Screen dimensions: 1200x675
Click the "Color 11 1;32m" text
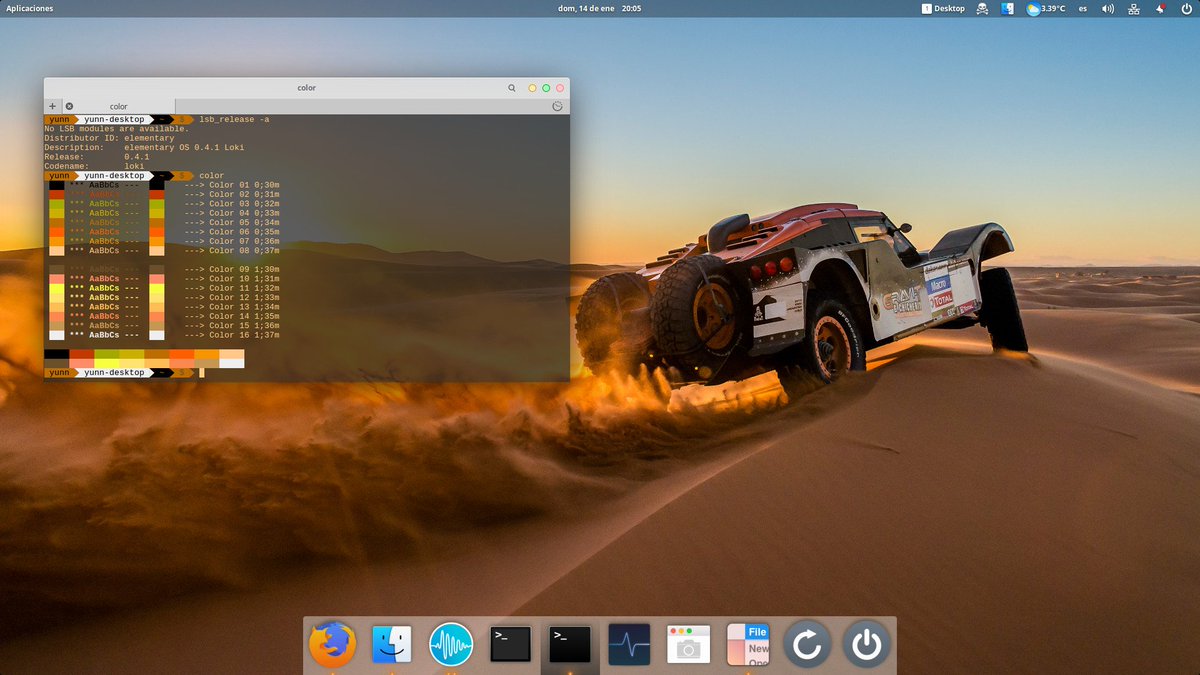point(244,288)
